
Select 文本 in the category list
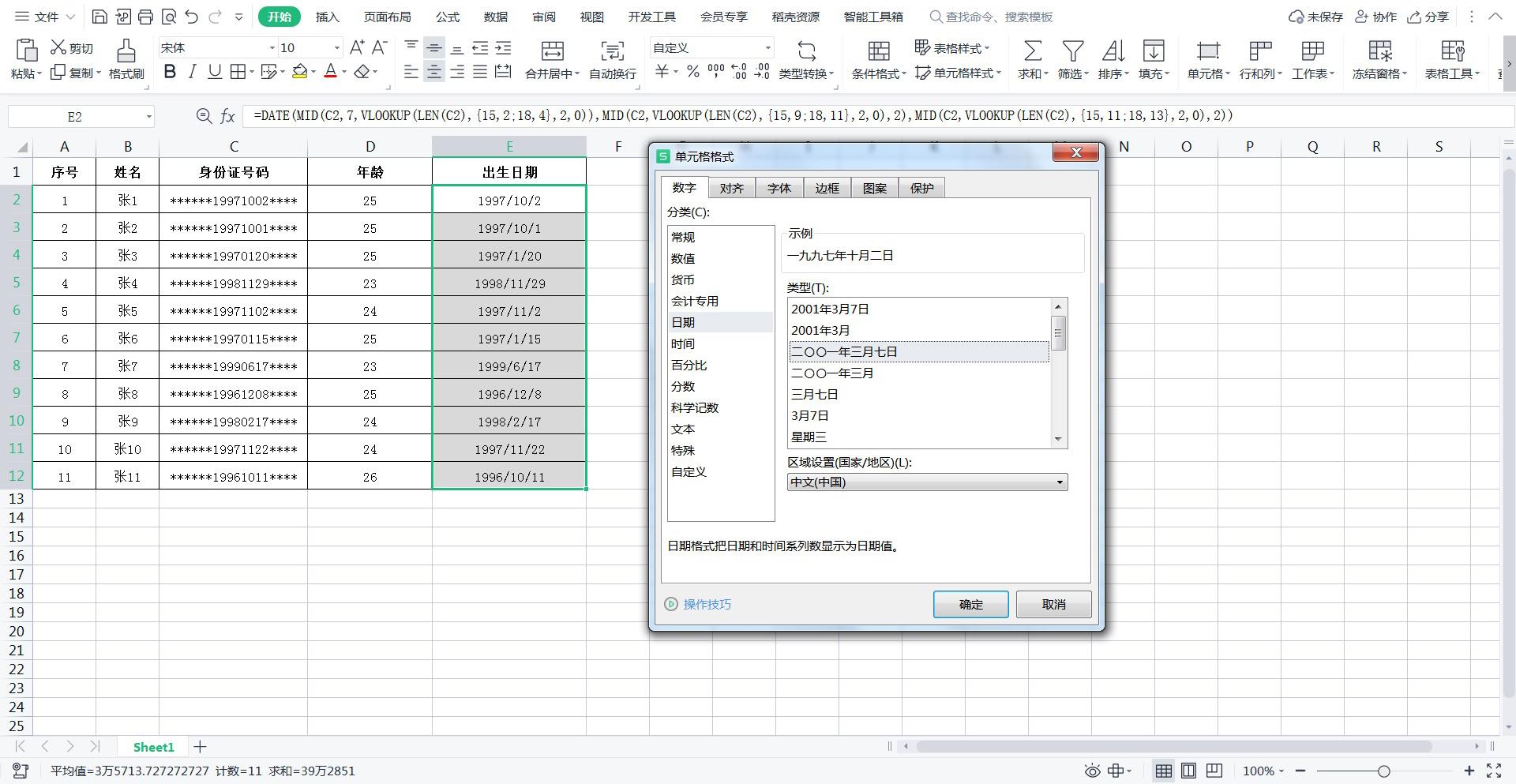[x=683, y=429]
